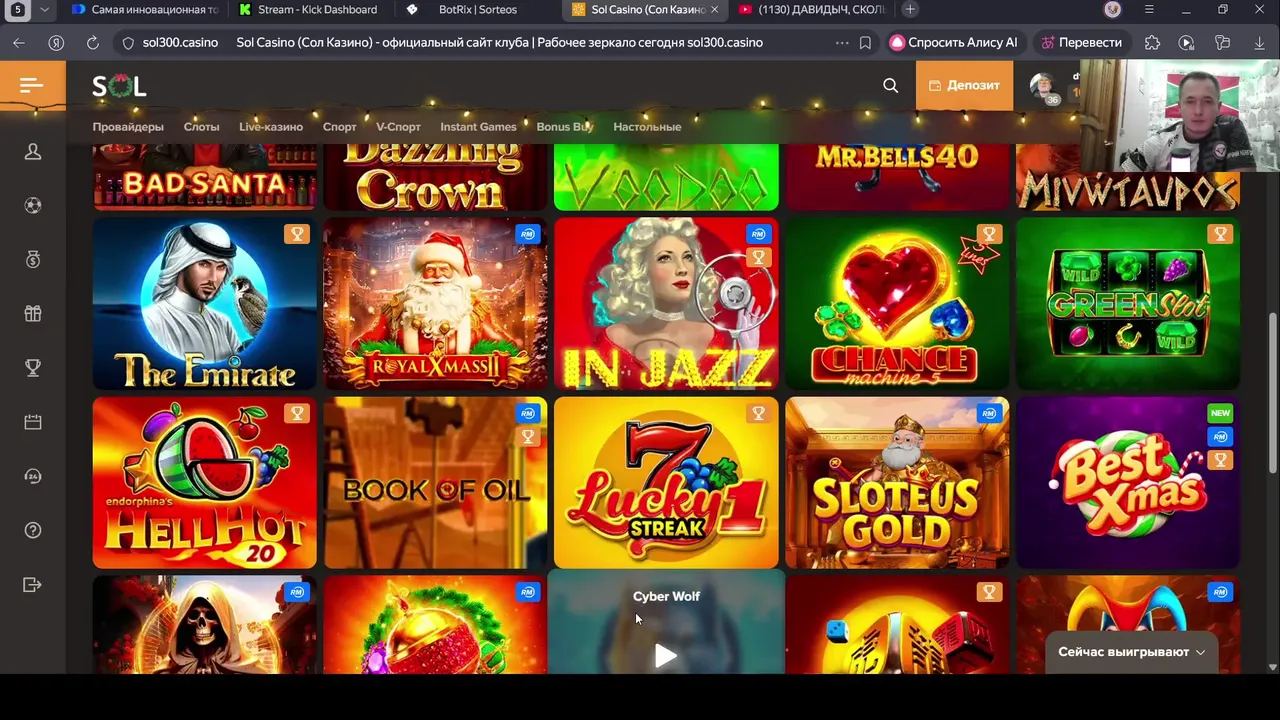Open the Chance Machine 5 game thumbnail
The width and height of the screenshot is (1280, 720).
(x=897, y=303)
